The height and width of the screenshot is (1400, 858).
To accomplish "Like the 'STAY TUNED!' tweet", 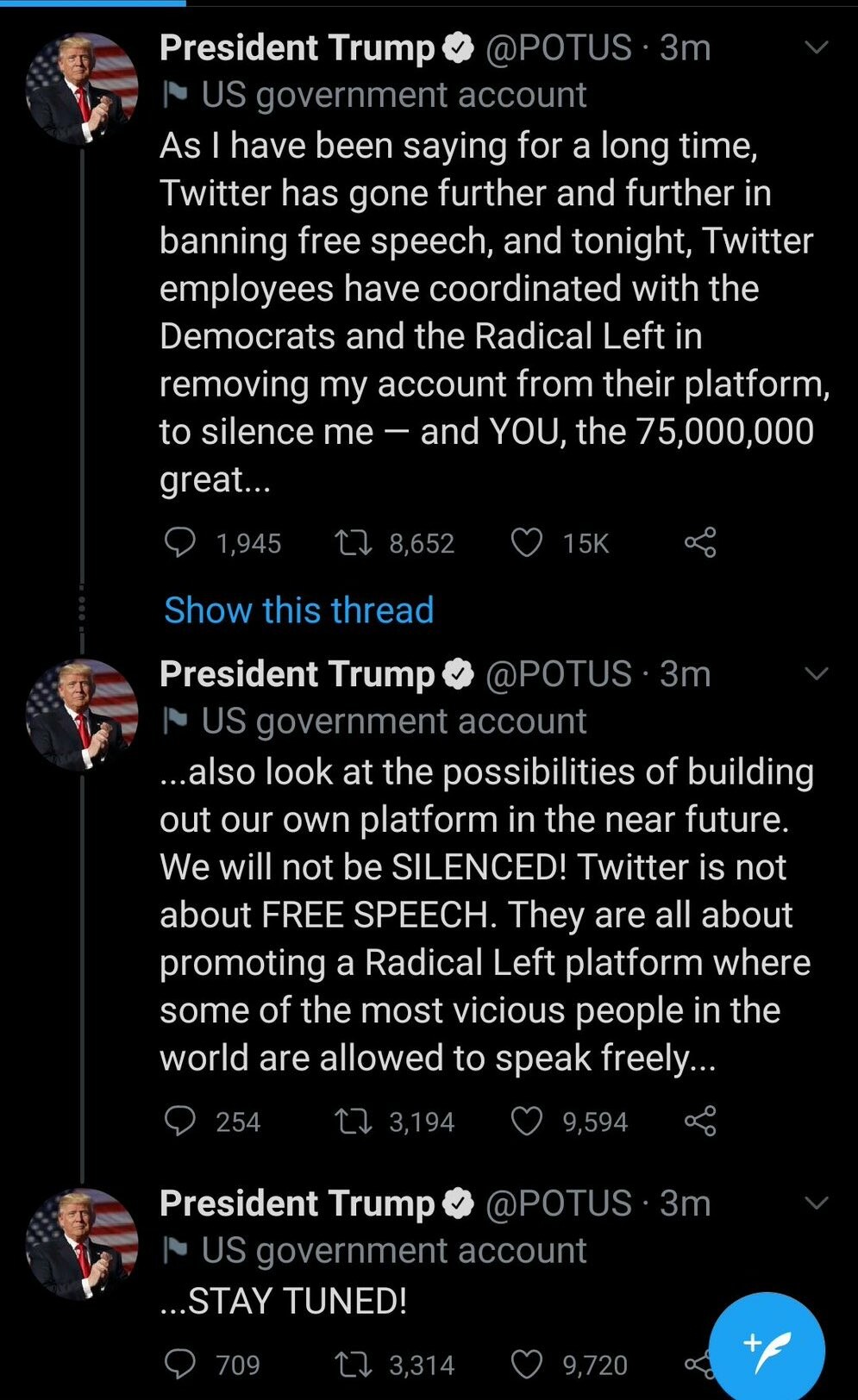I will pos(527,1365).
